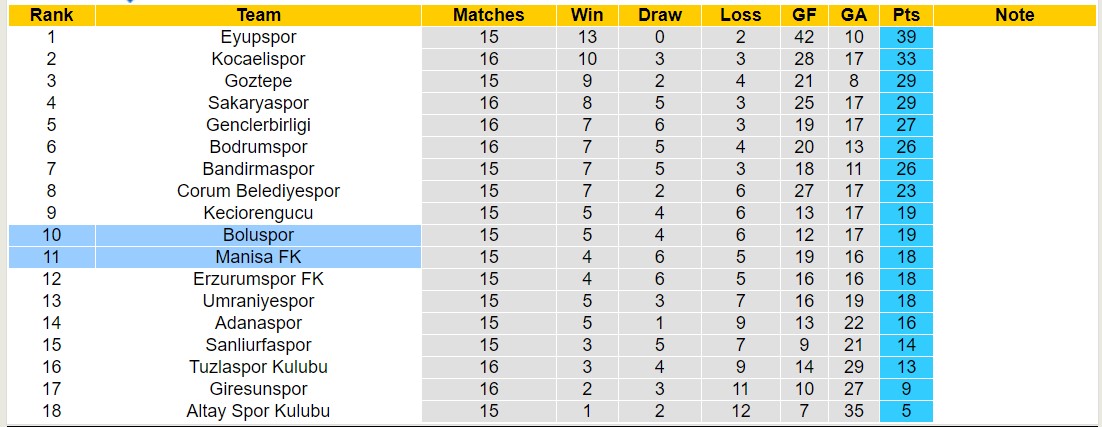Select the GF column header

coord(802,15)
